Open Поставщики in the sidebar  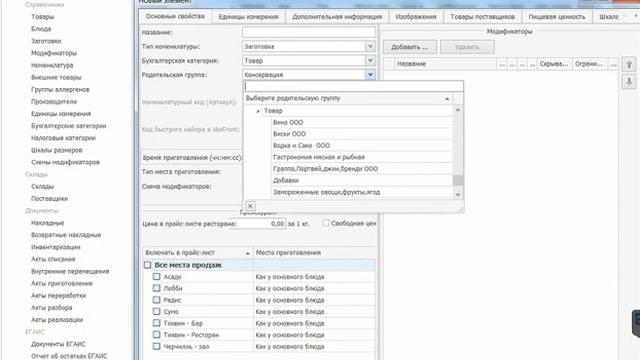[49, 199]
